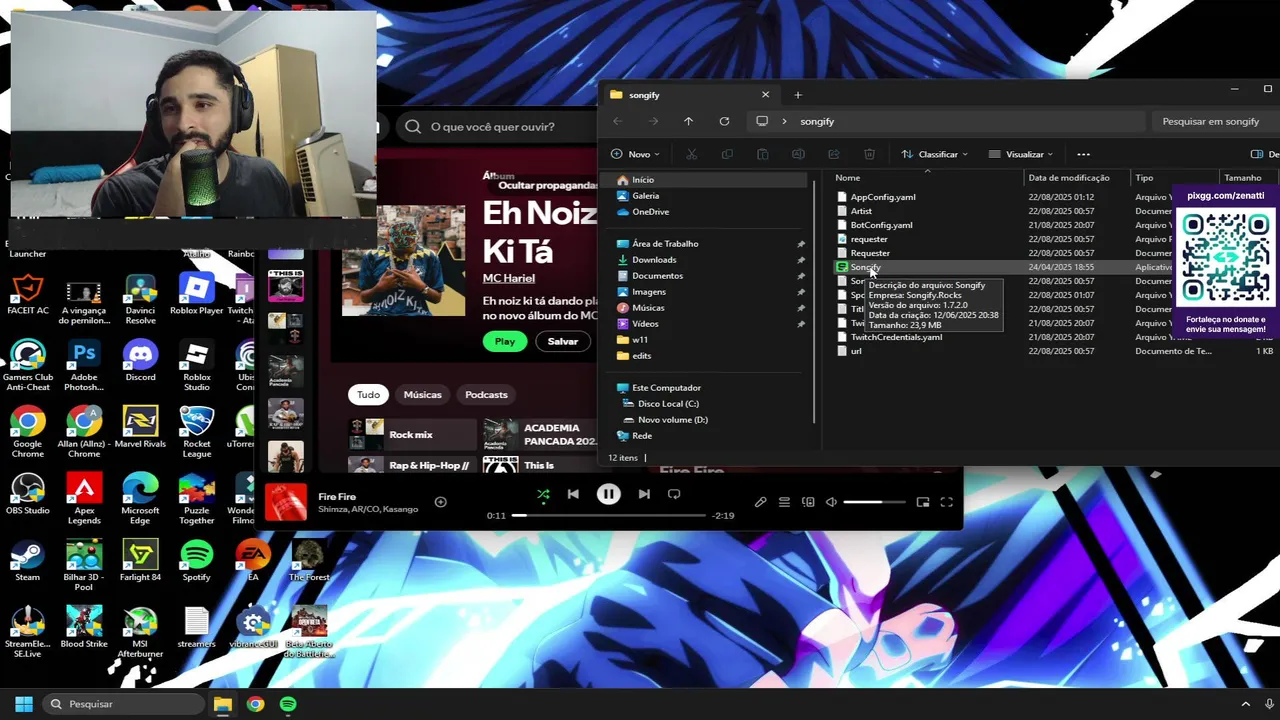The image size is (1280, 720).
Task: Open the Rock mix card
Action: (x=412, y=435)
